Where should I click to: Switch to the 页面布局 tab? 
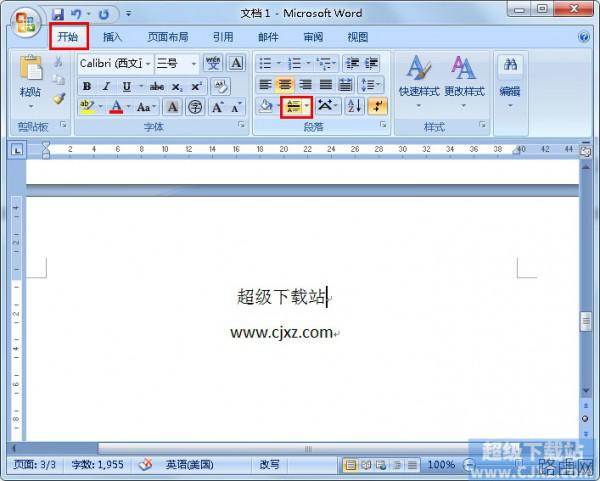pyautogui.click(x=168, y=37)
